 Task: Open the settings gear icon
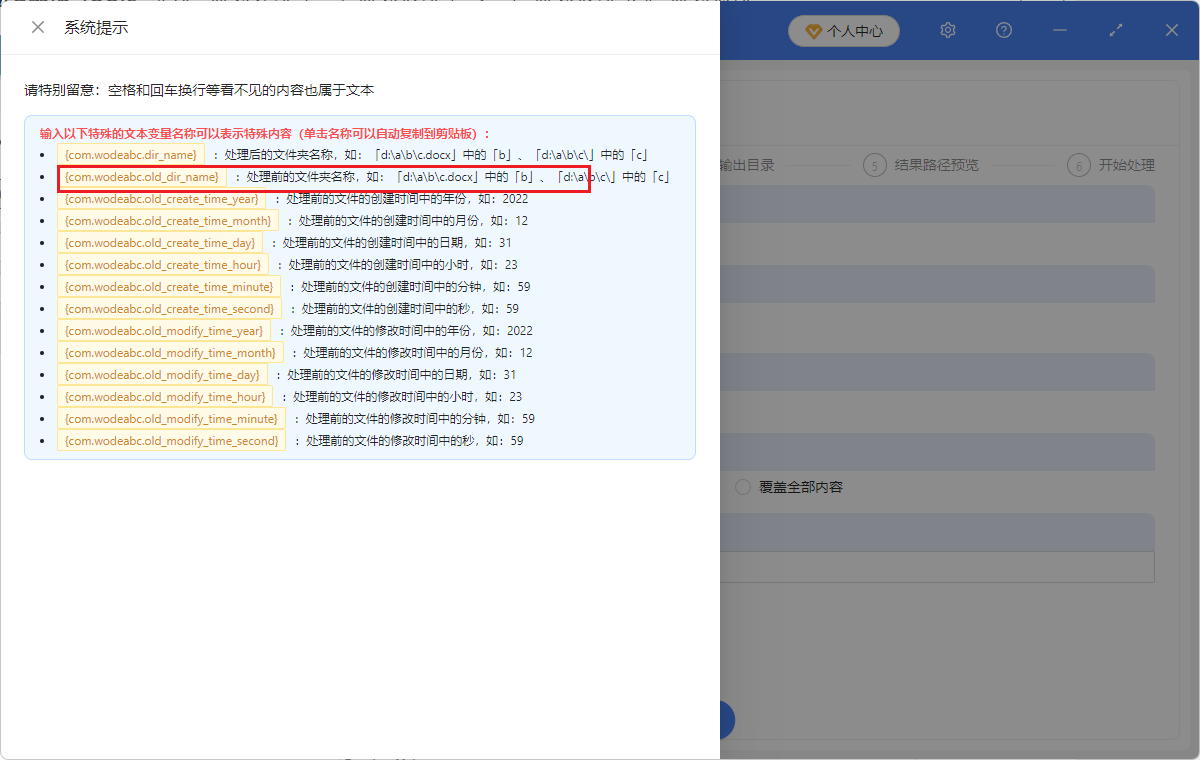947,30
